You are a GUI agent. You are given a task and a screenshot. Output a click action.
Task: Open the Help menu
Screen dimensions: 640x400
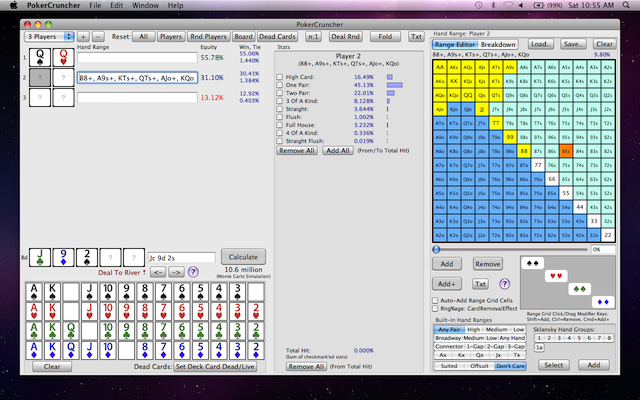(x=176, y=5)
